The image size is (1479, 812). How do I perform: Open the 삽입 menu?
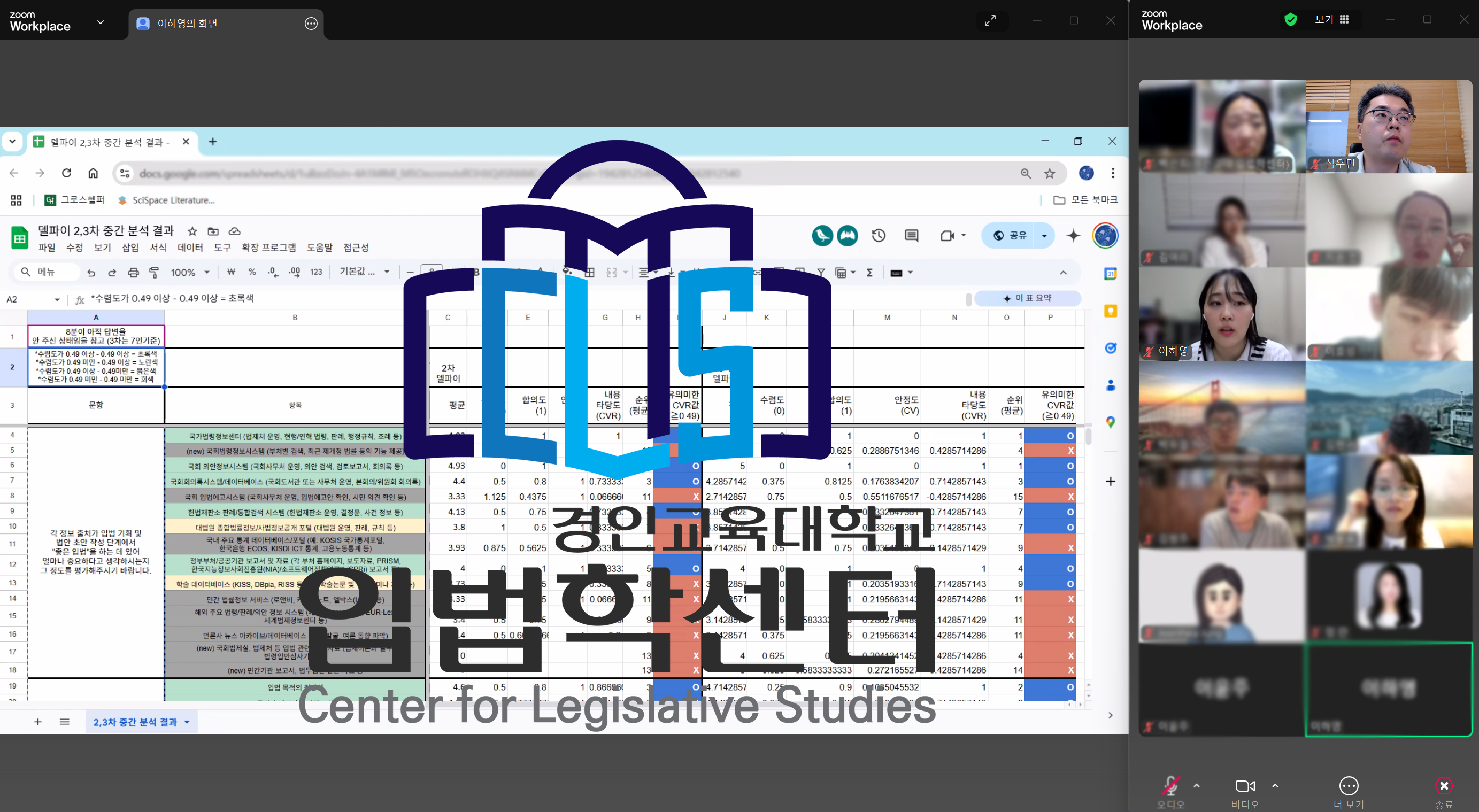point(130,248)
